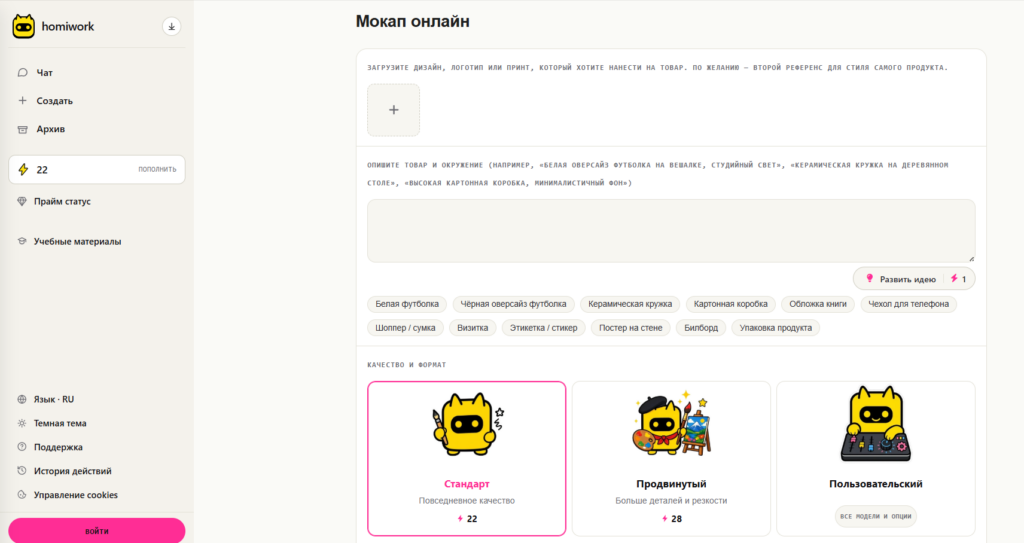Click the homiwork cat logo icon

24,27
